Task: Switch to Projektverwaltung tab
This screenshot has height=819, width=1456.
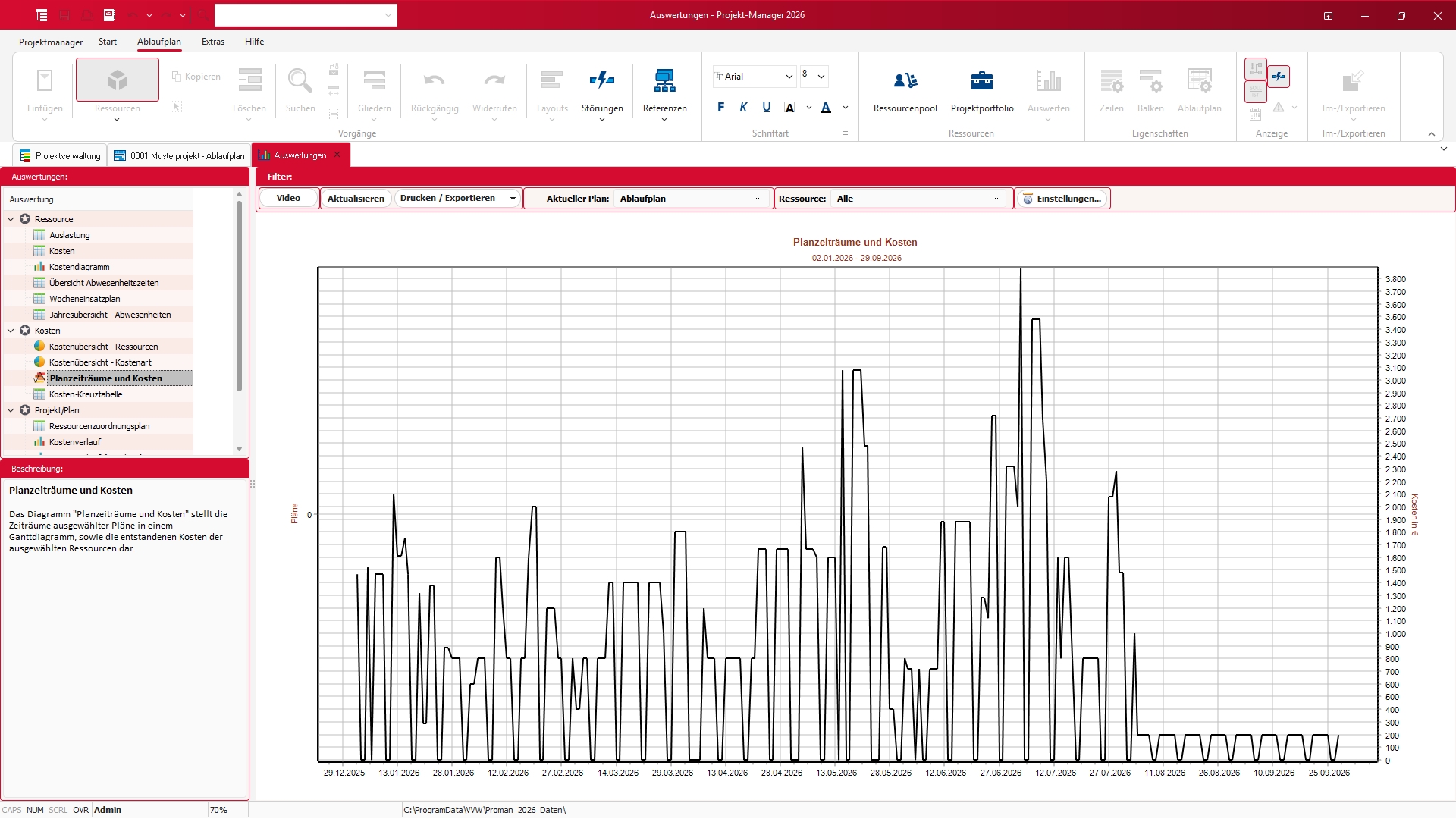Action: click(61, 156)
